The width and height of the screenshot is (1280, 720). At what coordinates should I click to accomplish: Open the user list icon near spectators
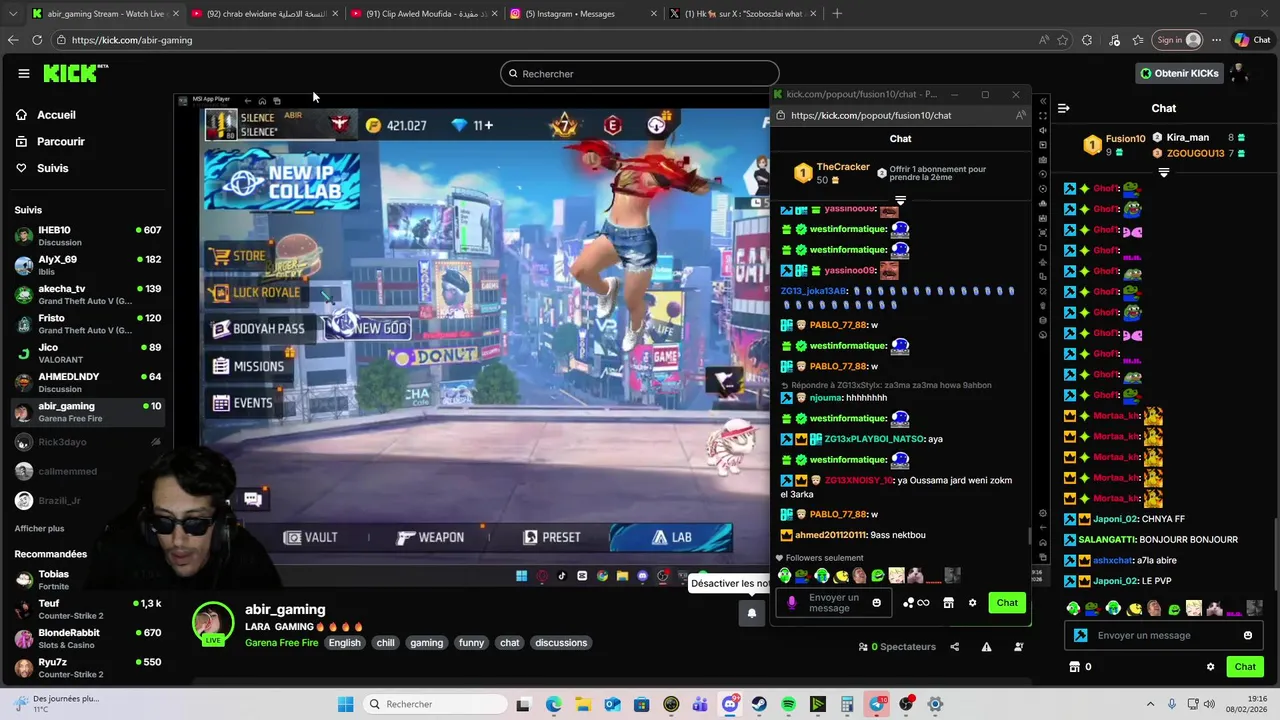click(1019, 647)
